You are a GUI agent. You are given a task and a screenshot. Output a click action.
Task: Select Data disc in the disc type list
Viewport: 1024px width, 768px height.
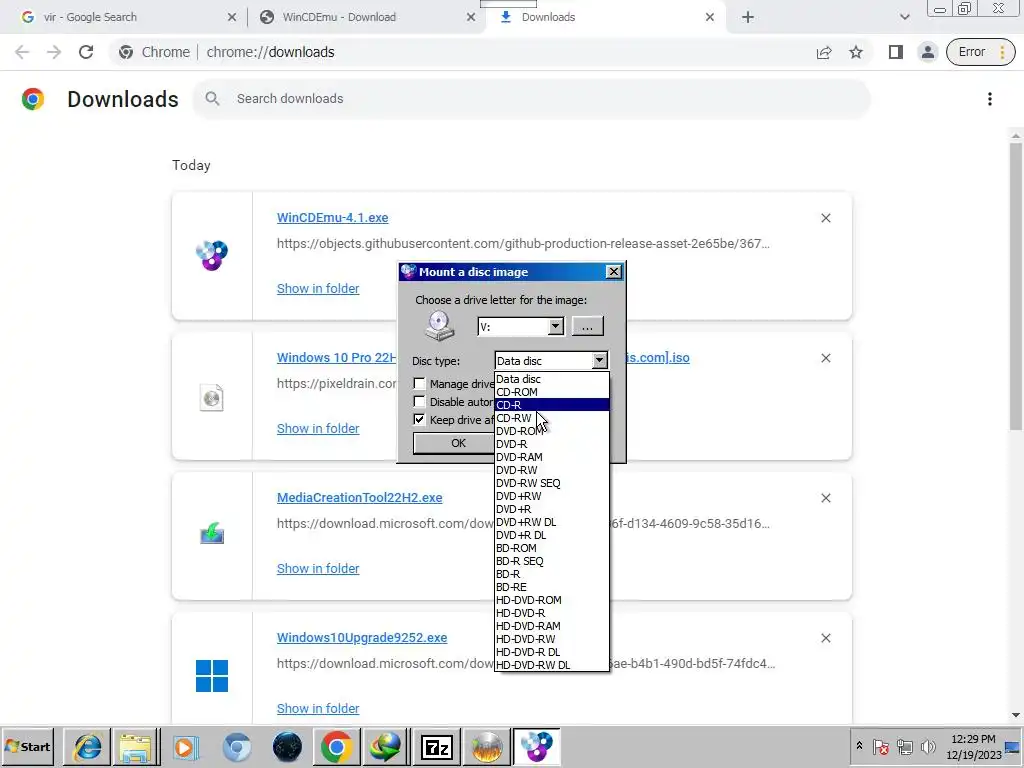coord(552,379)
